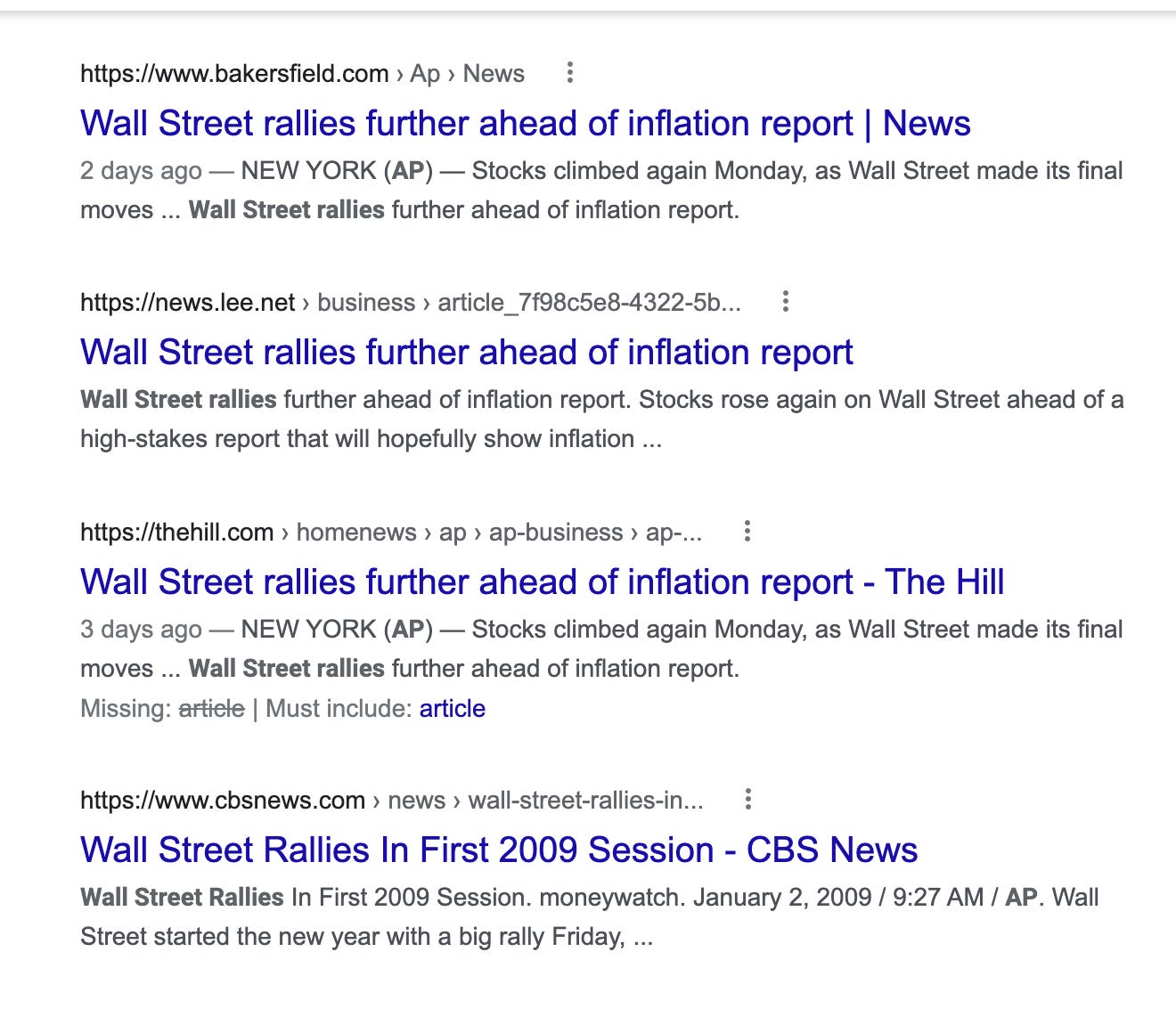Click the struck-through 'article' missing term
This screenshot has height=1017, width=1176.
211,709
